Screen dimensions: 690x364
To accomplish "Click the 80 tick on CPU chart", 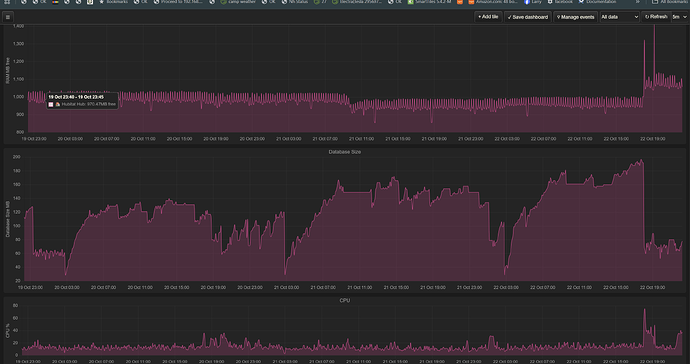I will pos(15,305).
